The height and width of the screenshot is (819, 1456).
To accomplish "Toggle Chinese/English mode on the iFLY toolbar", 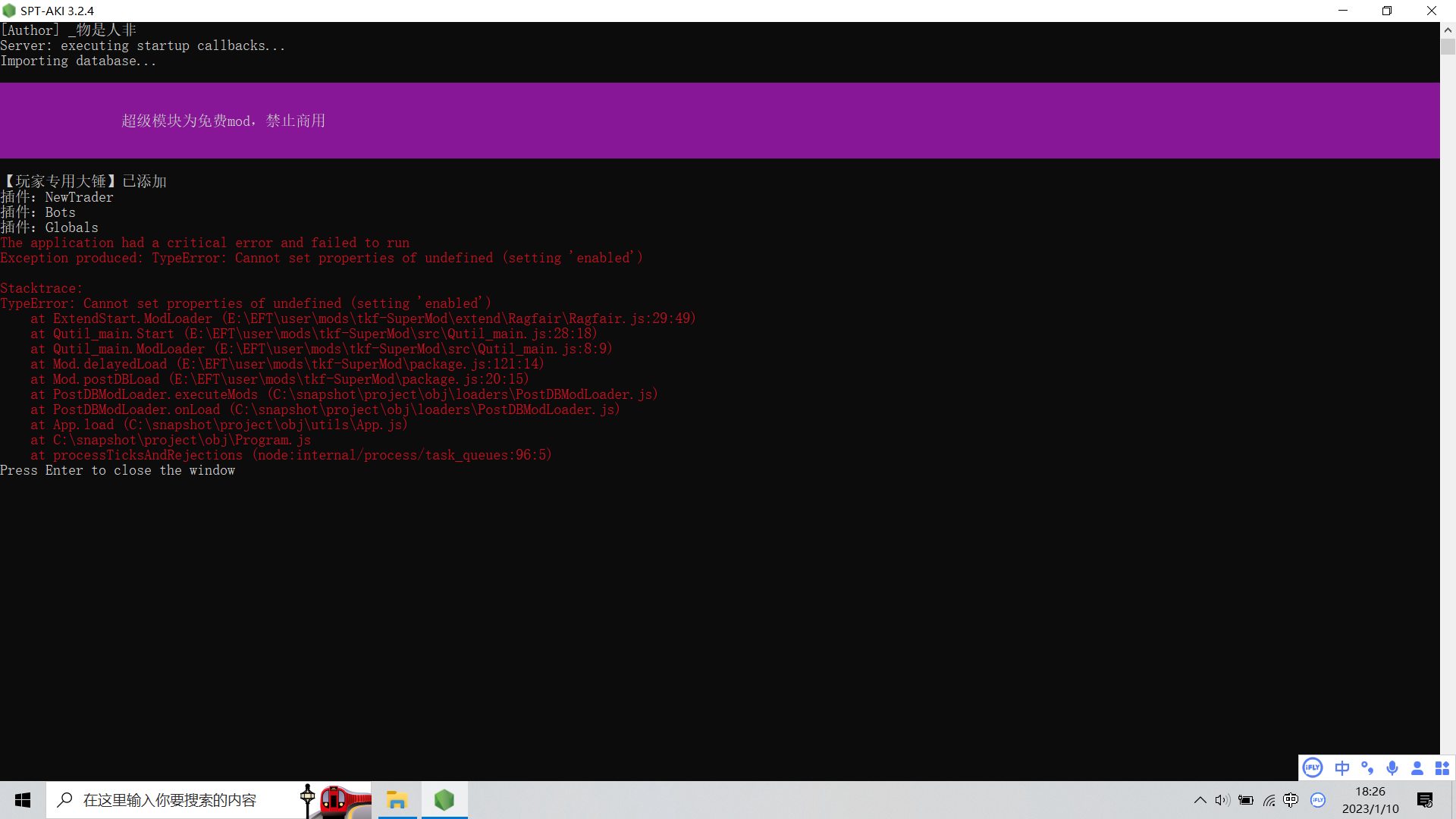I will (x=1341, y=767).
